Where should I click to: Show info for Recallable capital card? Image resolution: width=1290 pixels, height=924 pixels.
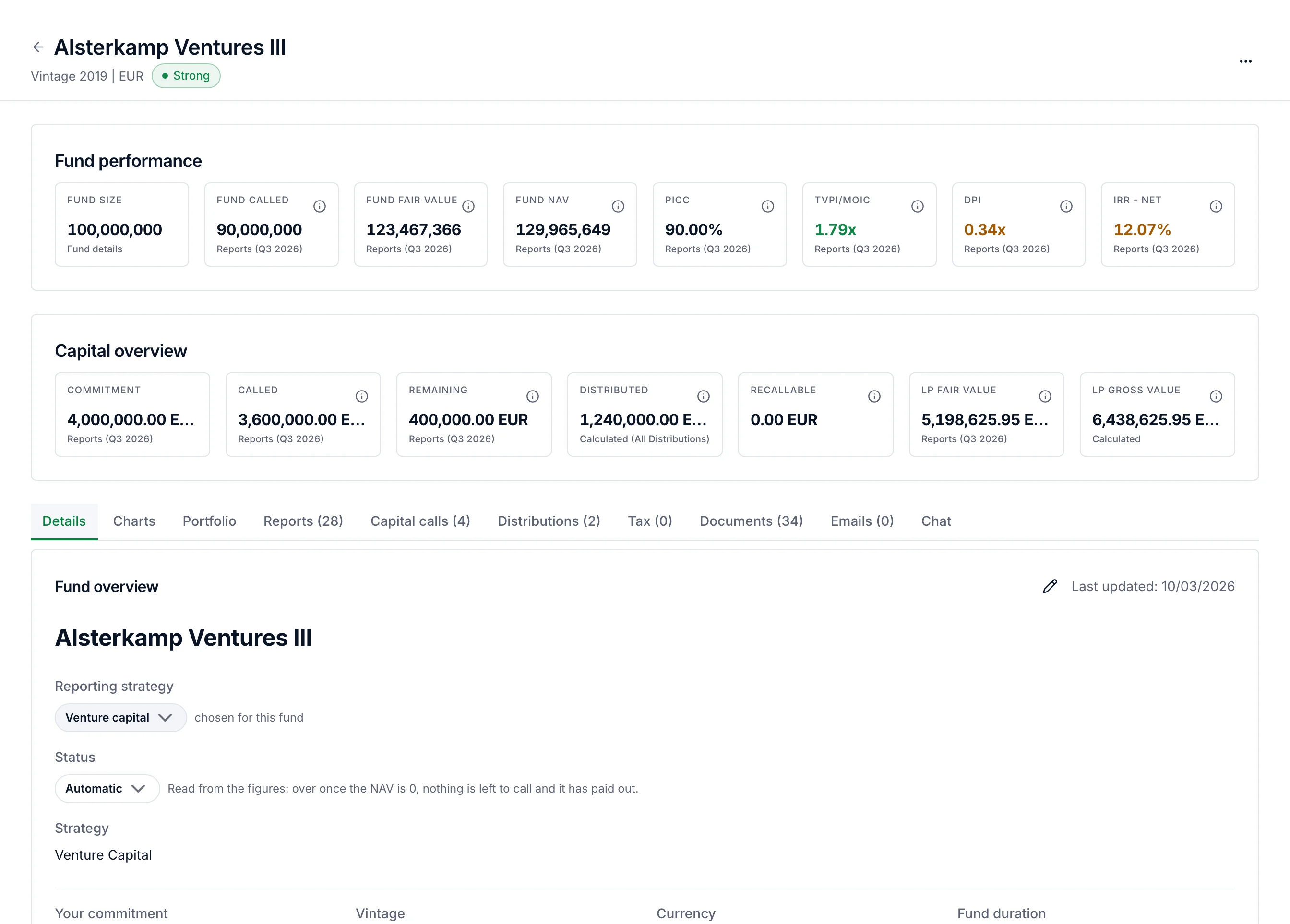click(874, 396)
